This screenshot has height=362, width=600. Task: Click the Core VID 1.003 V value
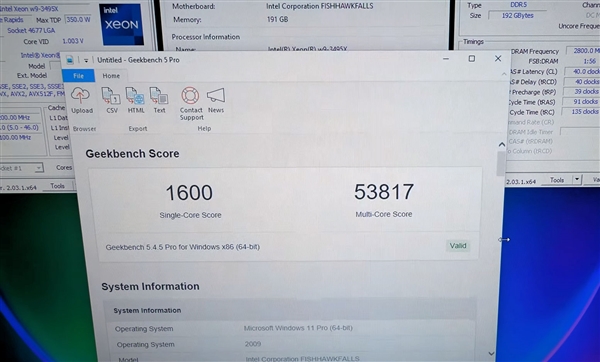tap(73, 41)
